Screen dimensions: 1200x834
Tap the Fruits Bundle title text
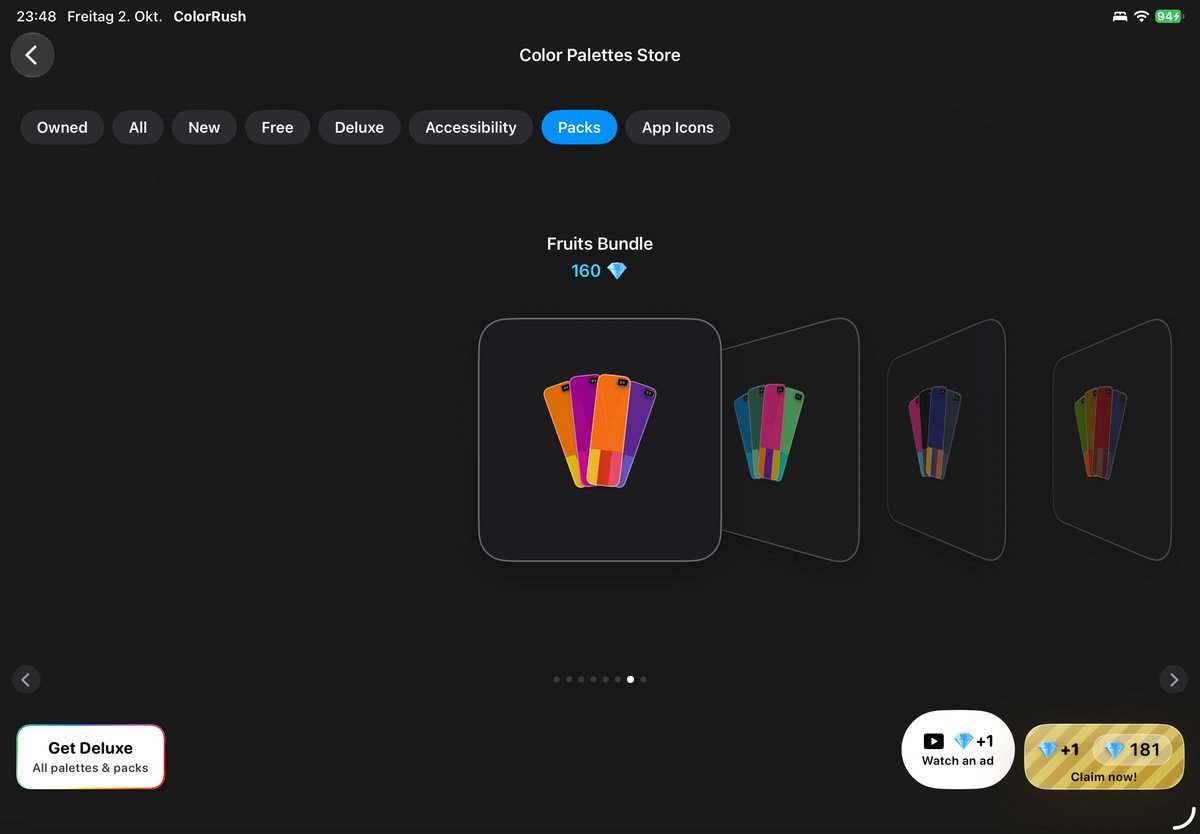click(x=600, y=243)
